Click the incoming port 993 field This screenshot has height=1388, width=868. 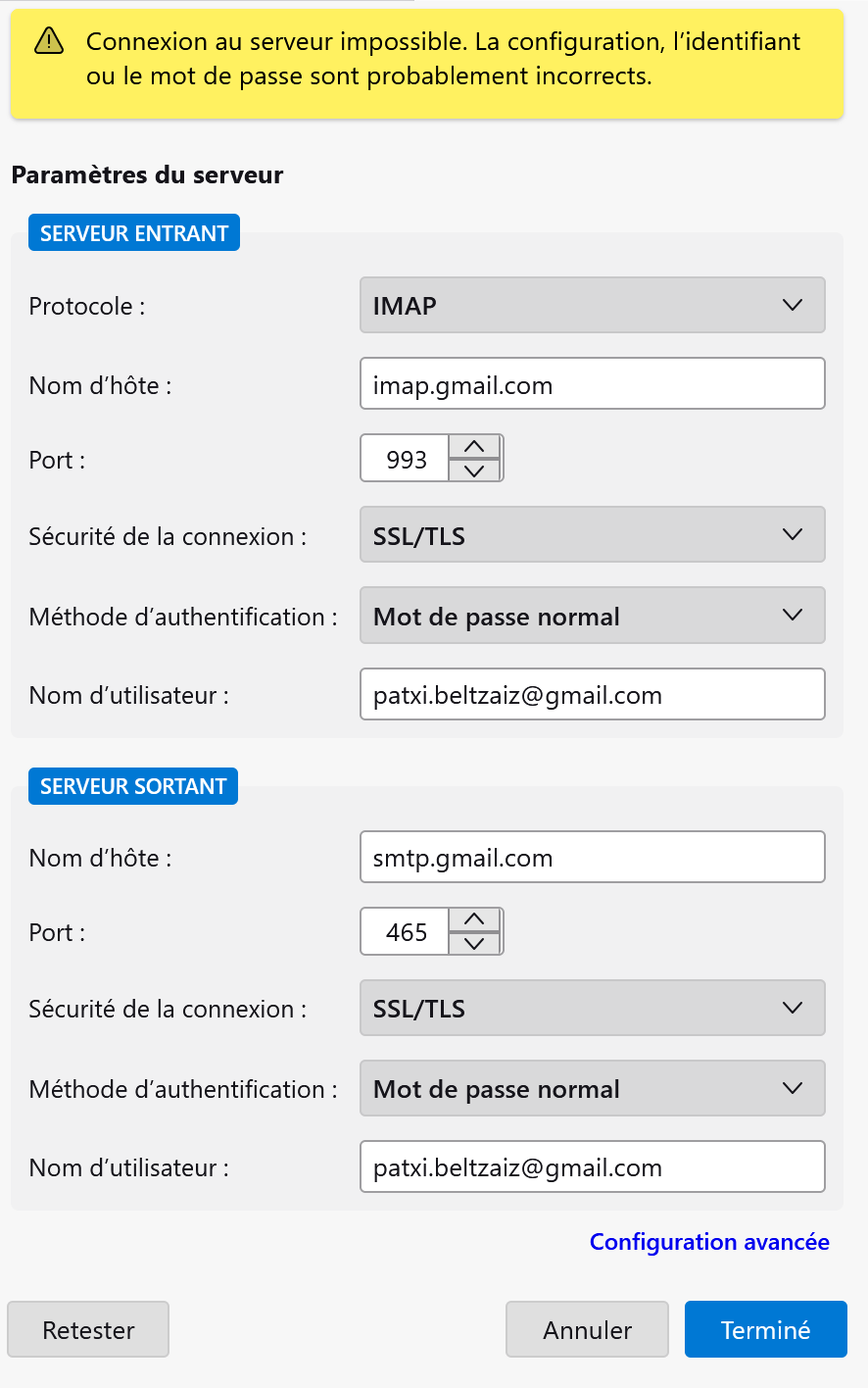point(406,459)
